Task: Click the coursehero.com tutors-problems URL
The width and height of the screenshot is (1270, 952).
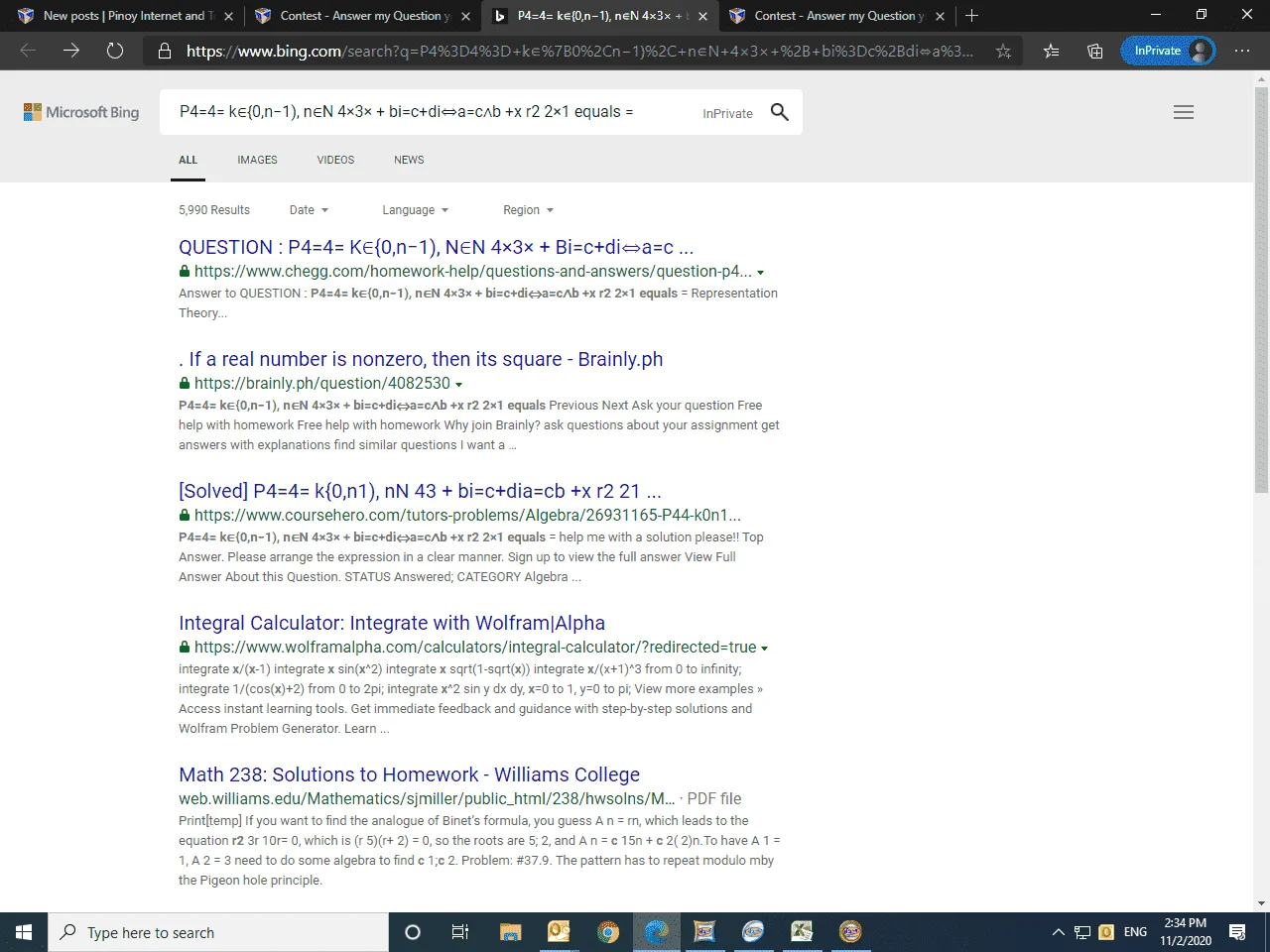Action: point(467,515)
